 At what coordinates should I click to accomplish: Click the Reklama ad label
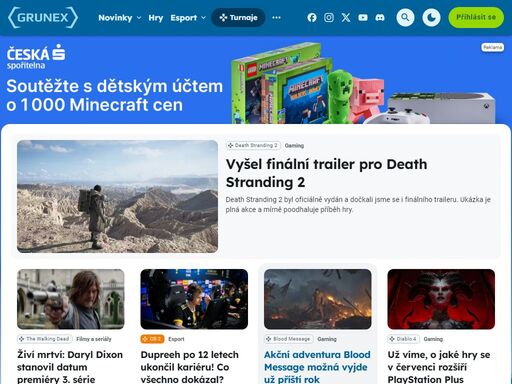(492, 47)
